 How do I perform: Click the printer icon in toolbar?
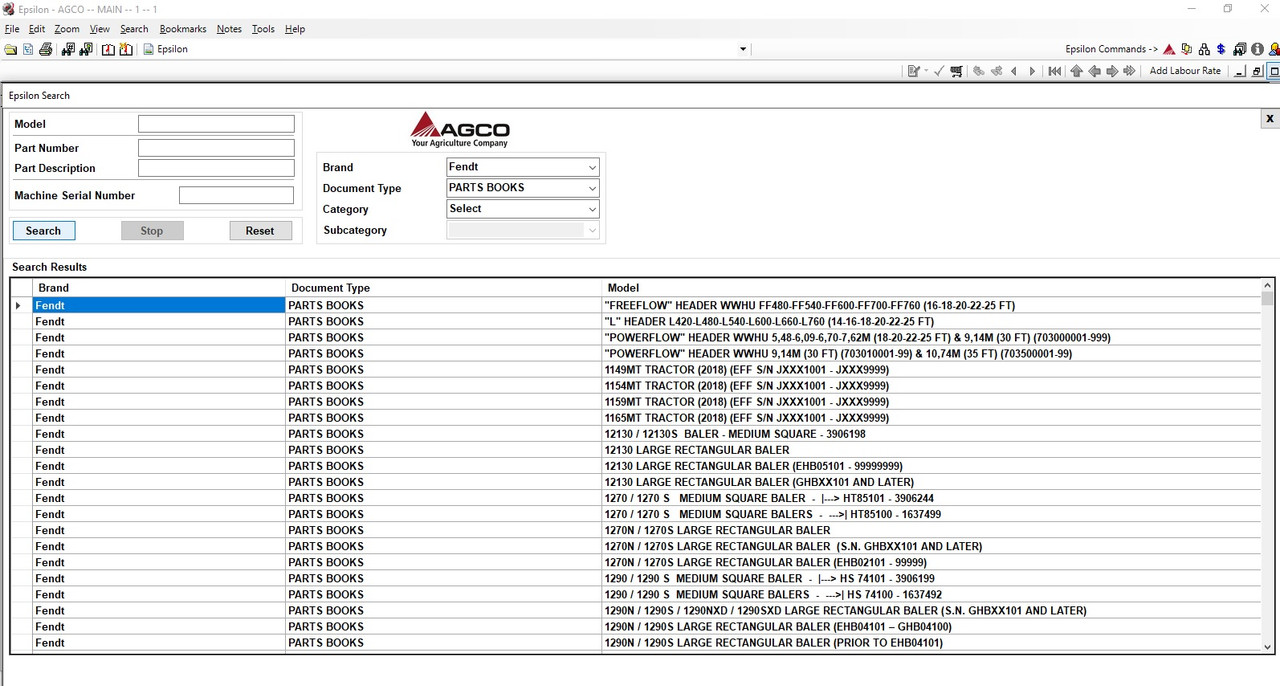click(45, 49)
